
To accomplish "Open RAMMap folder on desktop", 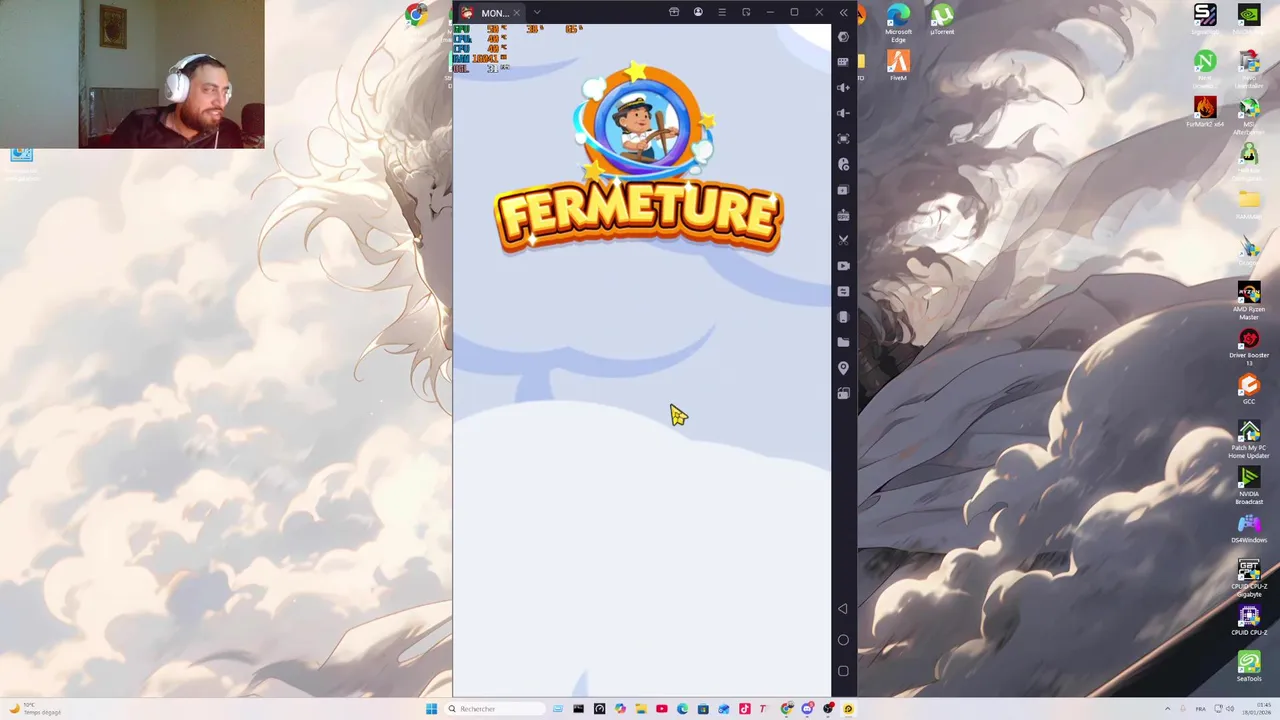I will [1249, 204].
